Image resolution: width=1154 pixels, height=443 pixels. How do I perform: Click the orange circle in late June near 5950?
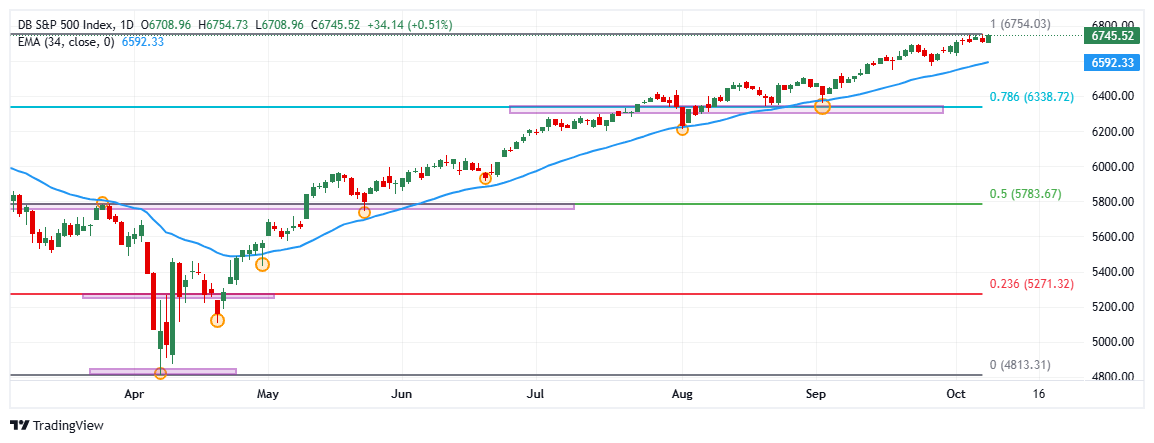pyautogui.click(x=486, y=178)
